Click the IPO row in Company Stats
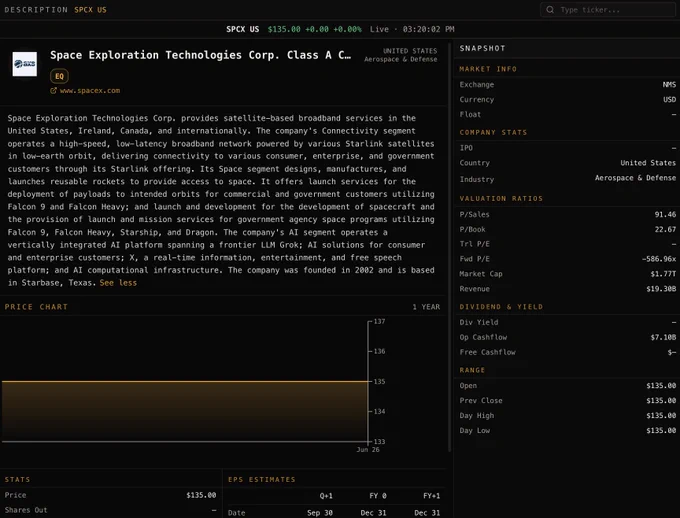Screen dimensions: 680x518 click(567, 148)
